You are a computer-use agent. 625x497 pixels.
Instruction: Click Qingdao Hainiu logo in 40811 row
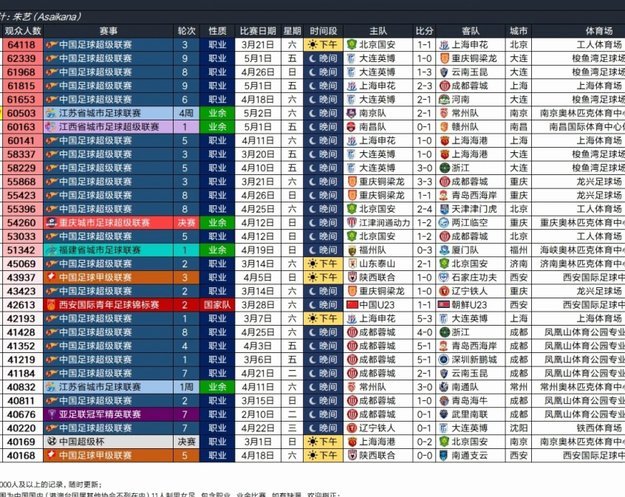click(x=444, y=401)
